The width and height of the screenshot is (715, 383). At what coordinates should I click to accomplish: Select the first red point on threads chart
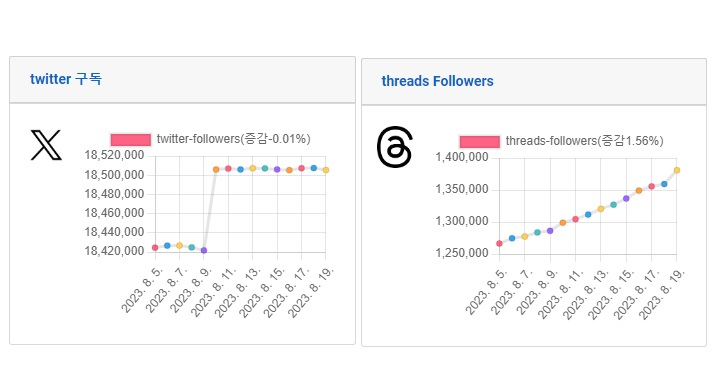(499, 243)
